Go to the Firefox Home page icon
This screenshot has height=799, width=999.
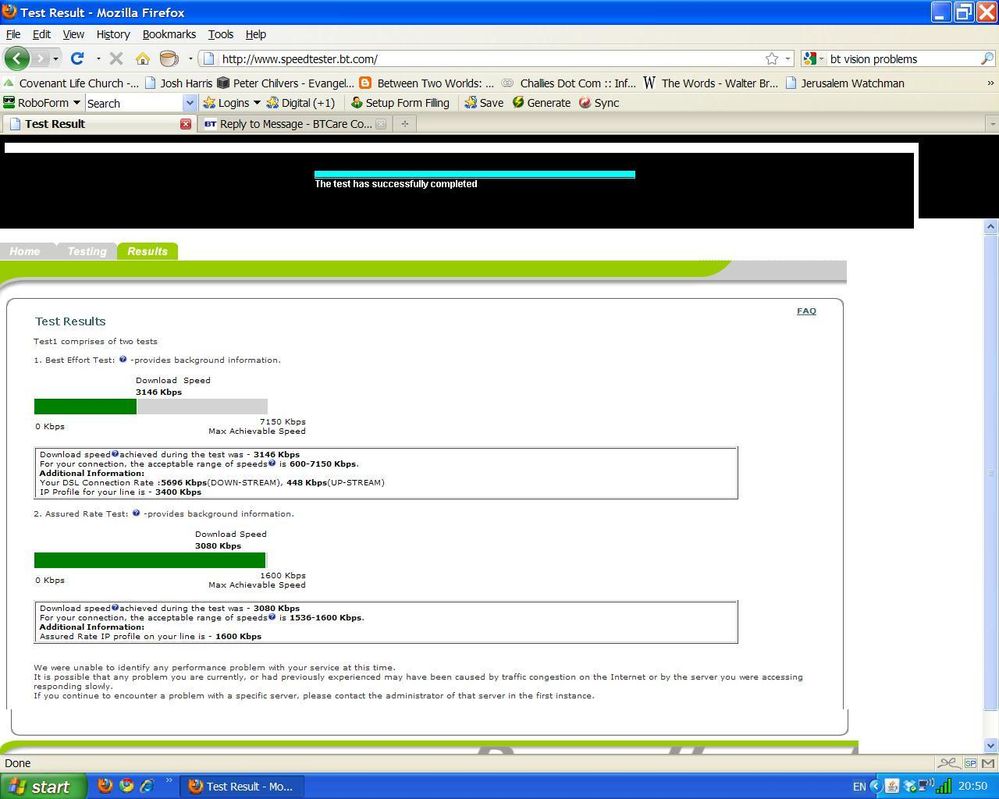click(143, 59)
